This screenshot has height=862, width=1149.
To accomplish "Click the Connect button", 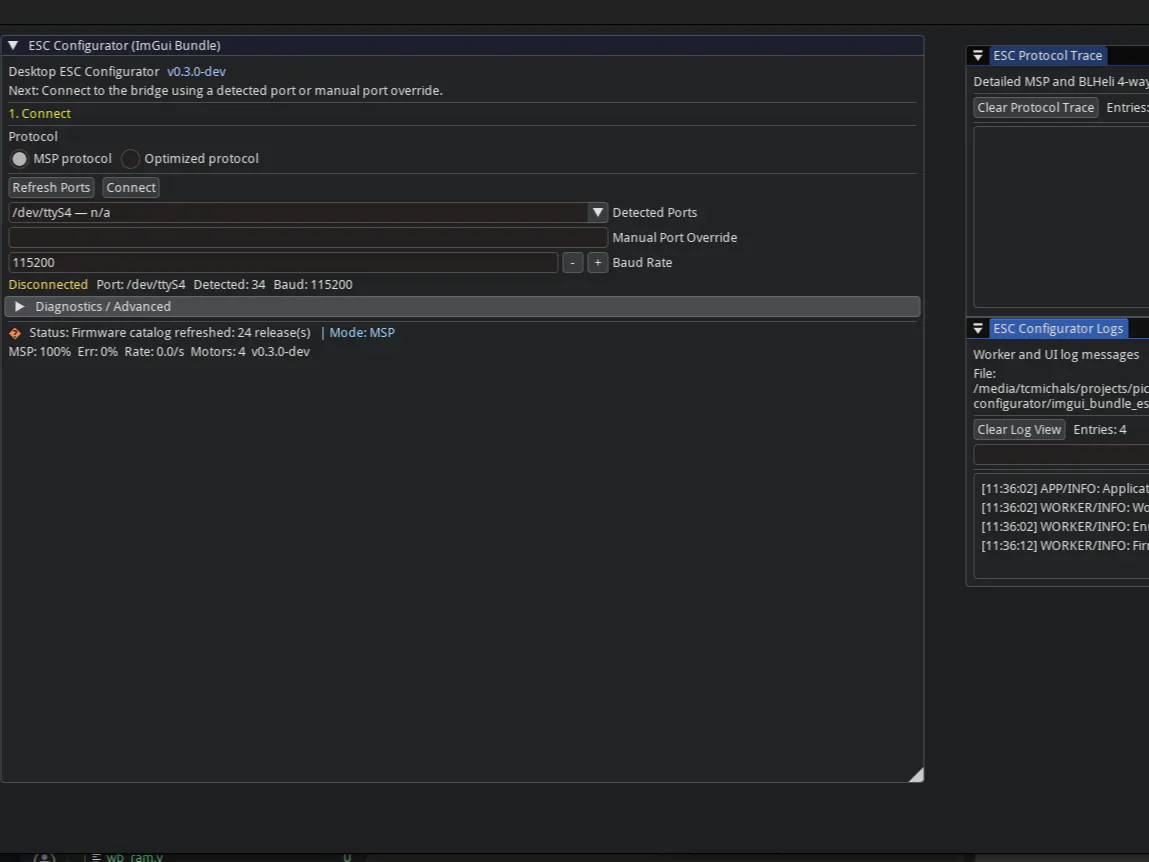I will pos(131,188).
